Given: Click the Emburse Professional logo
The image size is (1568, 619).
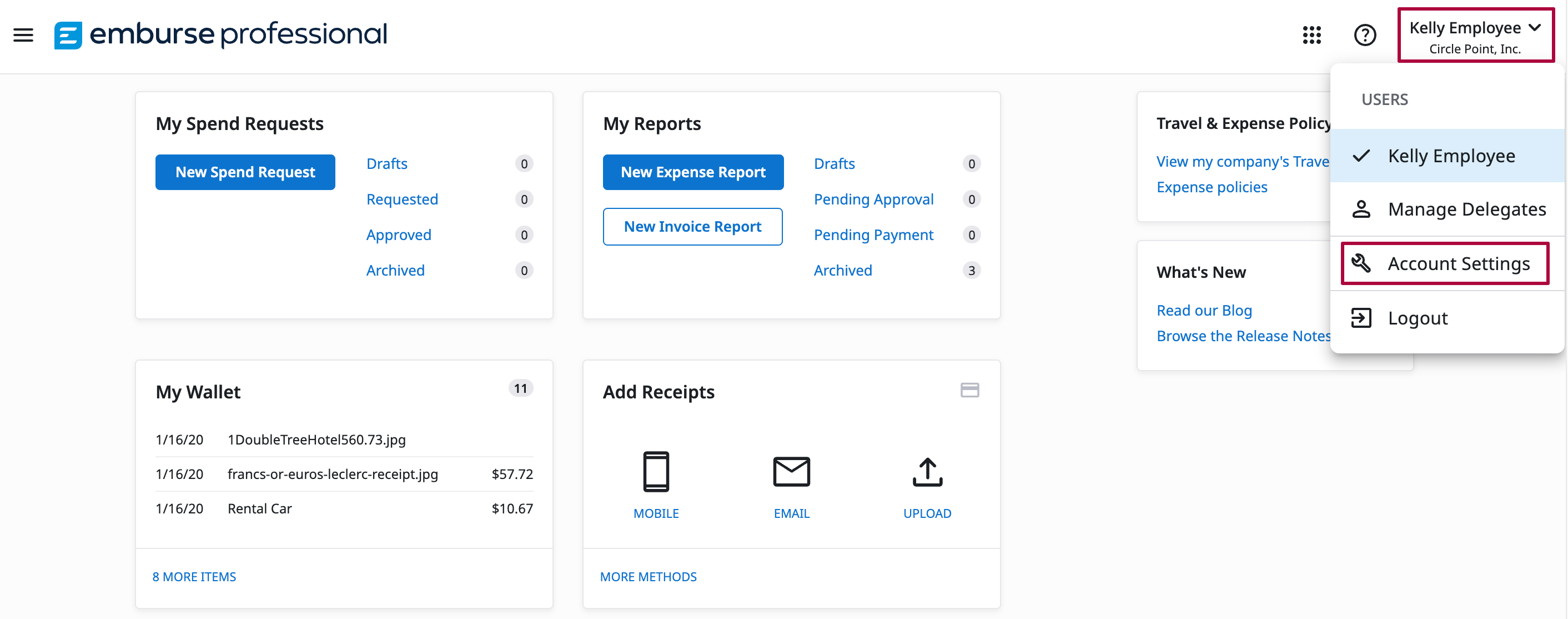Looking at the screenshot, I should [220, 34].
